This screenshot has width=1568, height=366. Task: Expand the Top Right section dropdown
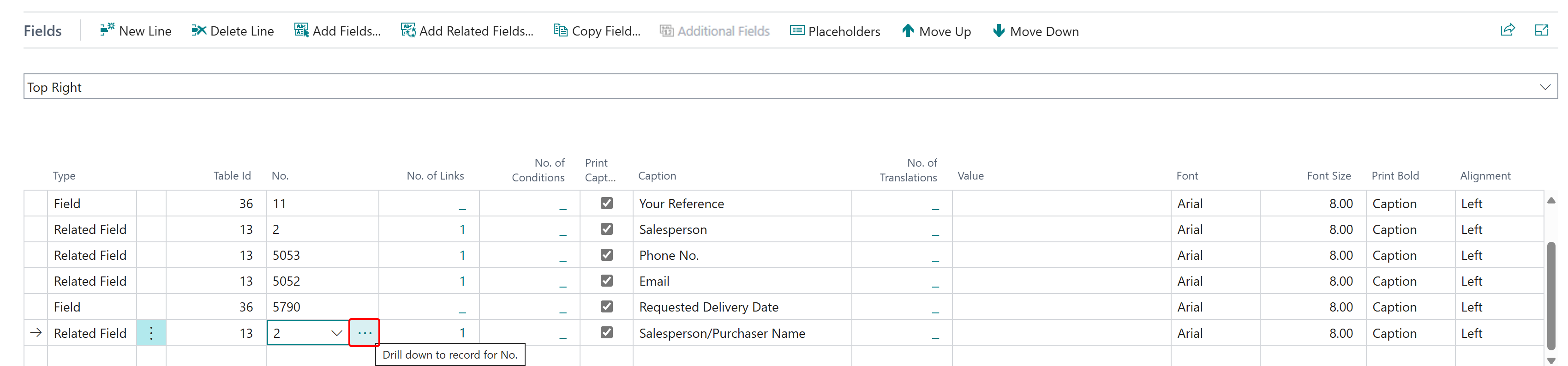pyautogui.click(x=1544, y=87)
